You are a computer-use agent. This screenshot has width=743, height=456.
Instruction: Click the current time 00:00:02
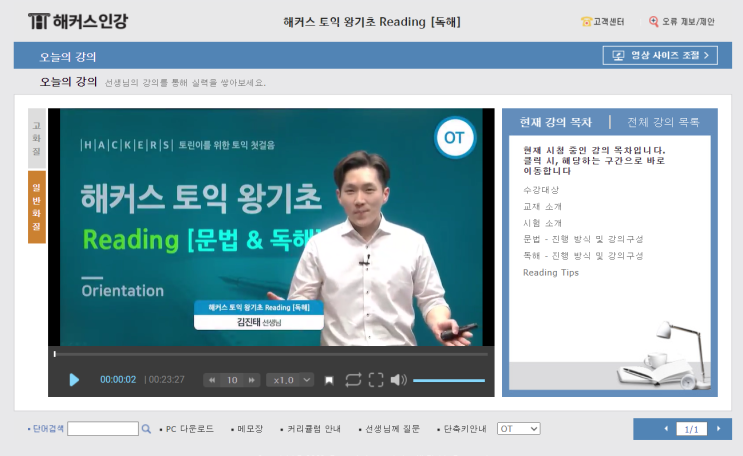pos(118,380)
